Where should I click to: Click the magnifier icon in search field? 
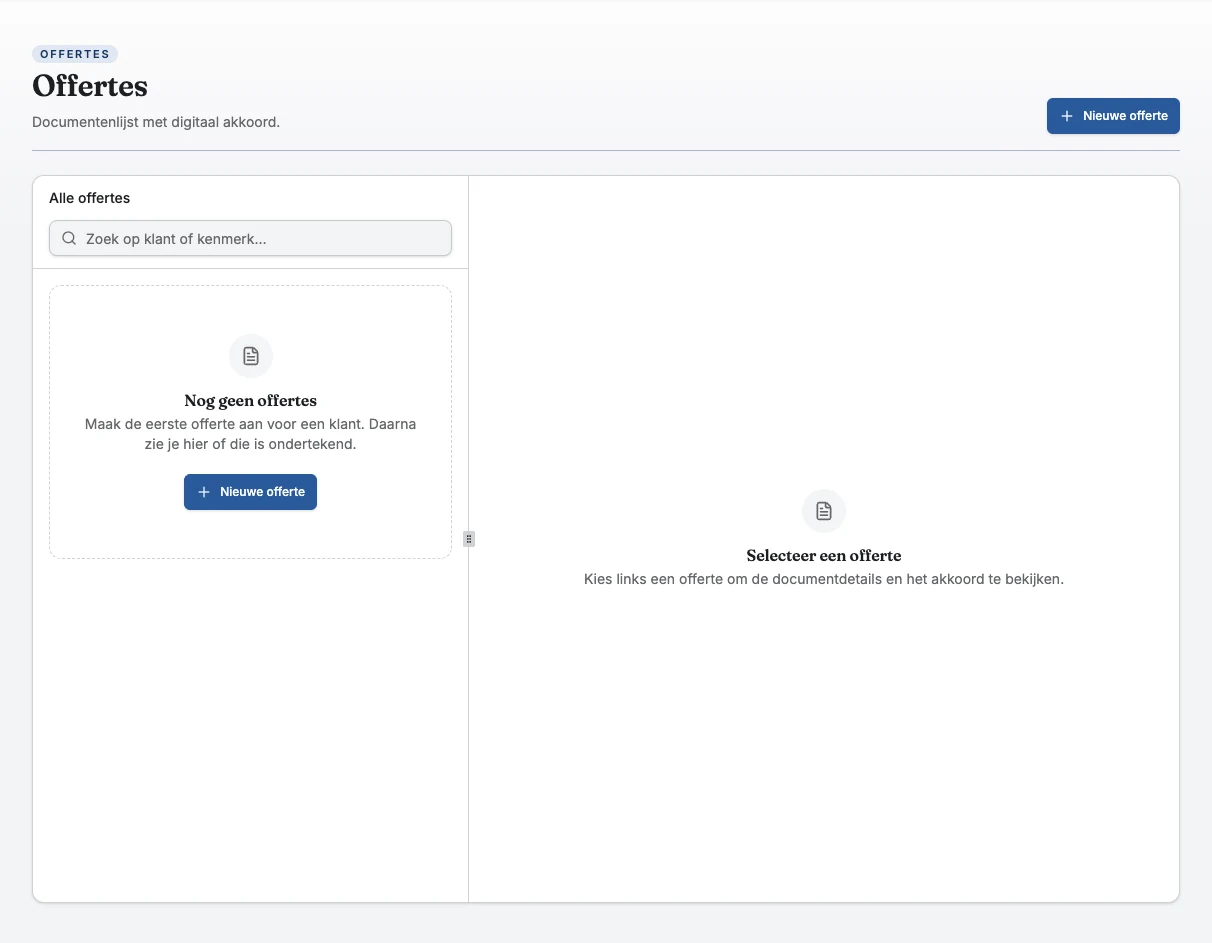click(x=69, y=238)
